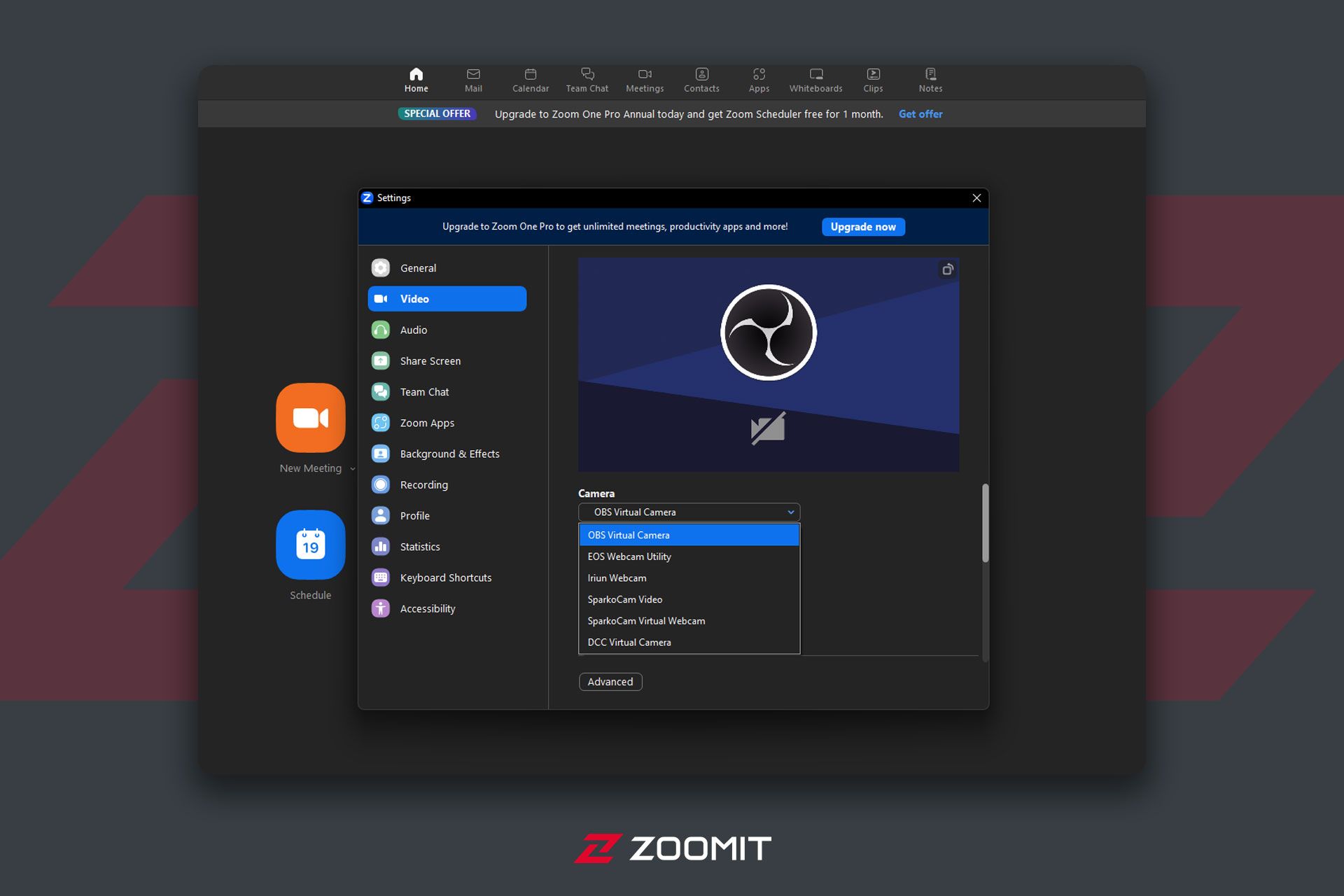Click the Upgrade now button
Image resolution: width=1344 pixels, height=896 pixels.
click(863, 227)
